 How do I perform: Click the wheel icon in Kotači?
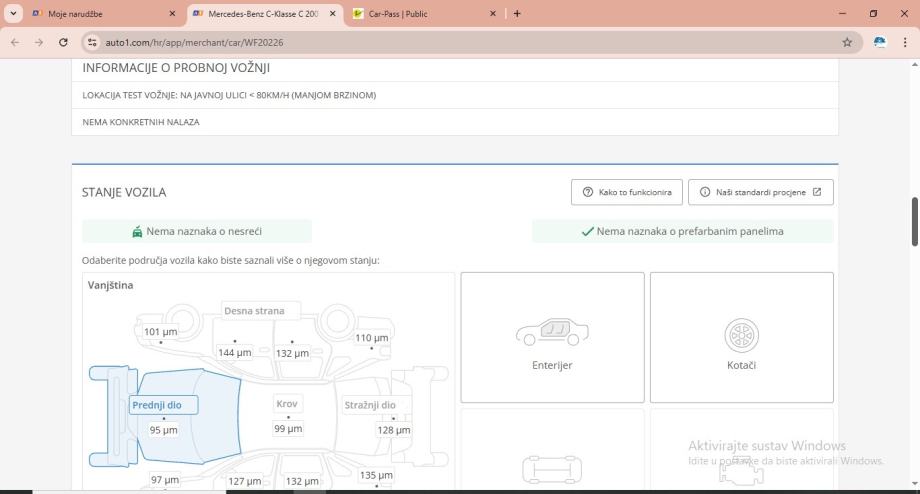tap(742, 335)
